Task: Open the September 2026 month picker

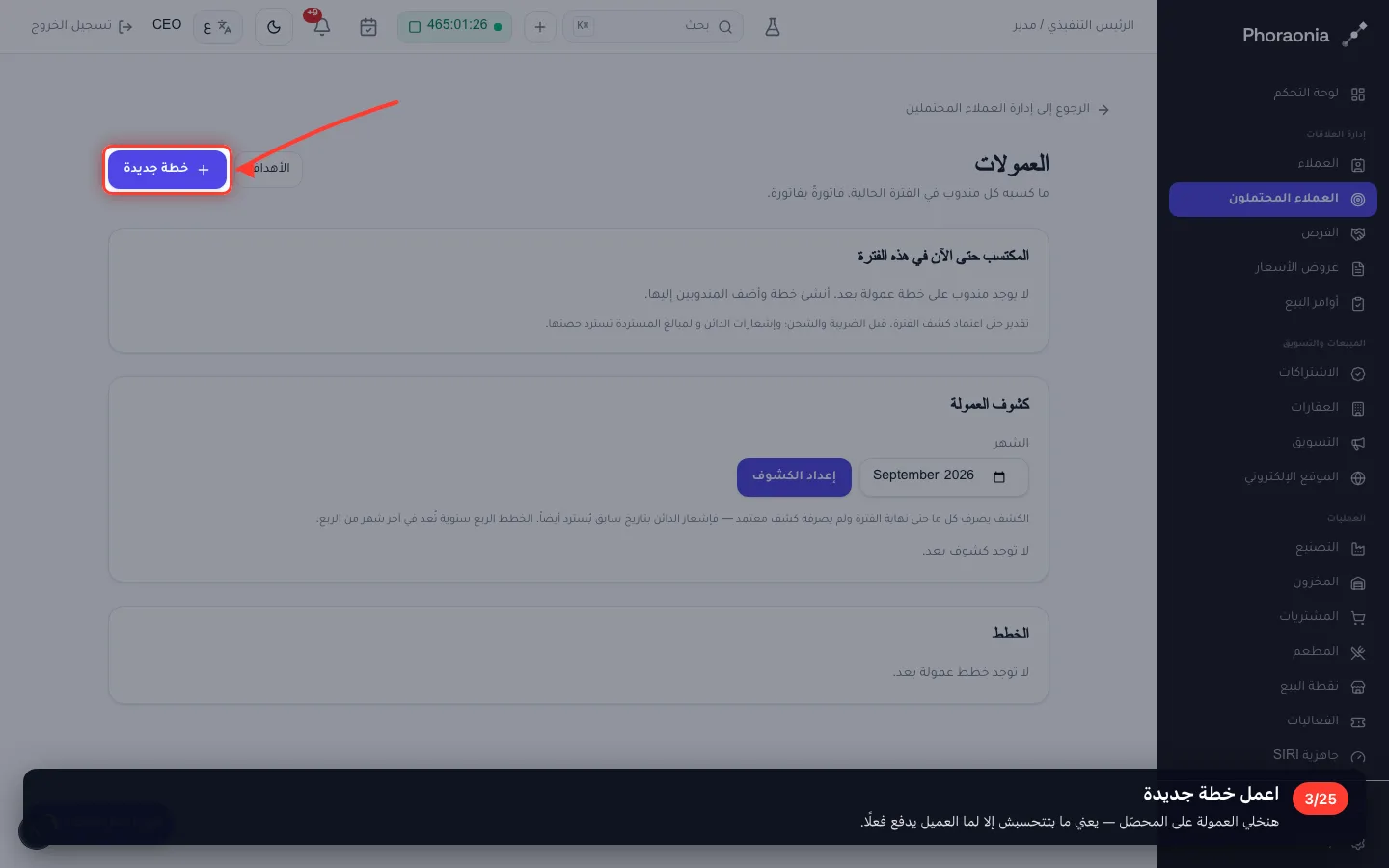Action: point(943,476)
